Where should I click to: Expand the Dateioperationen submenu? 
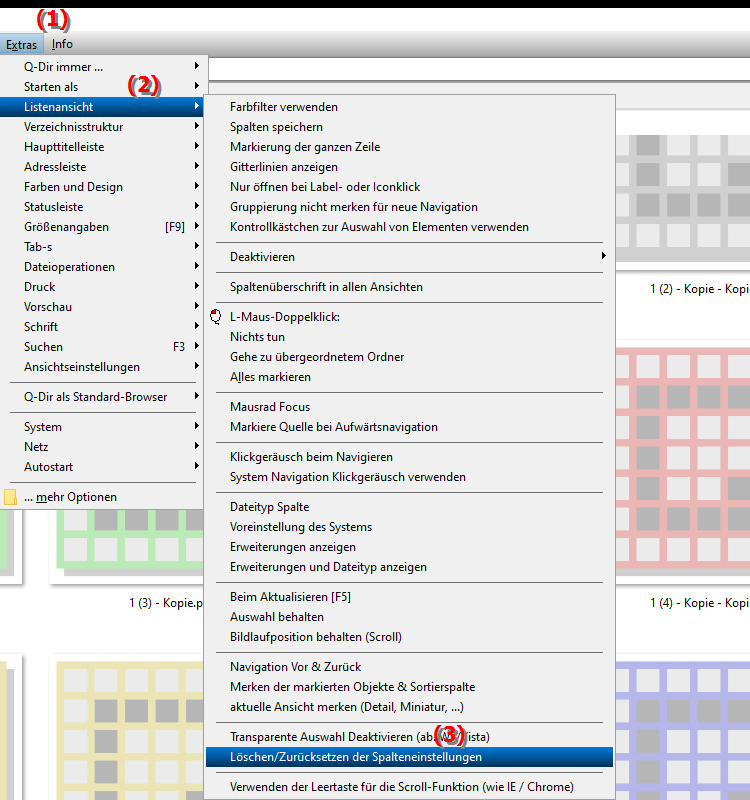[102, 267]
